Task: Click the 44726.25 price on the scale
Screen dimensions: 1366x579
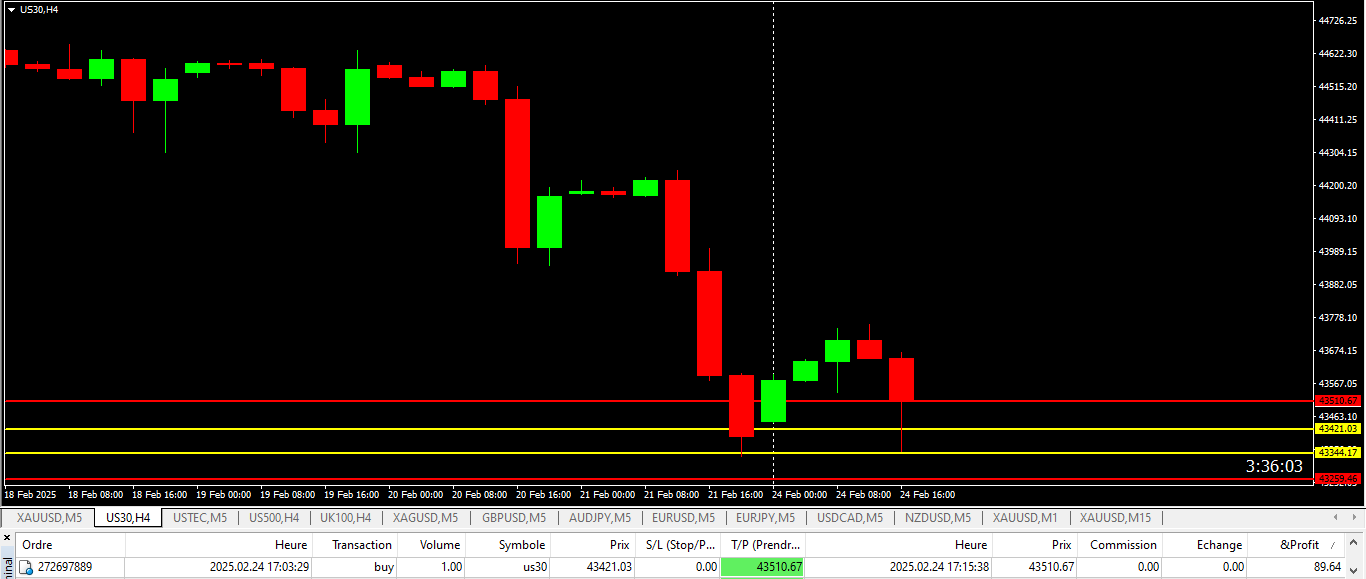Action: 1338,20
